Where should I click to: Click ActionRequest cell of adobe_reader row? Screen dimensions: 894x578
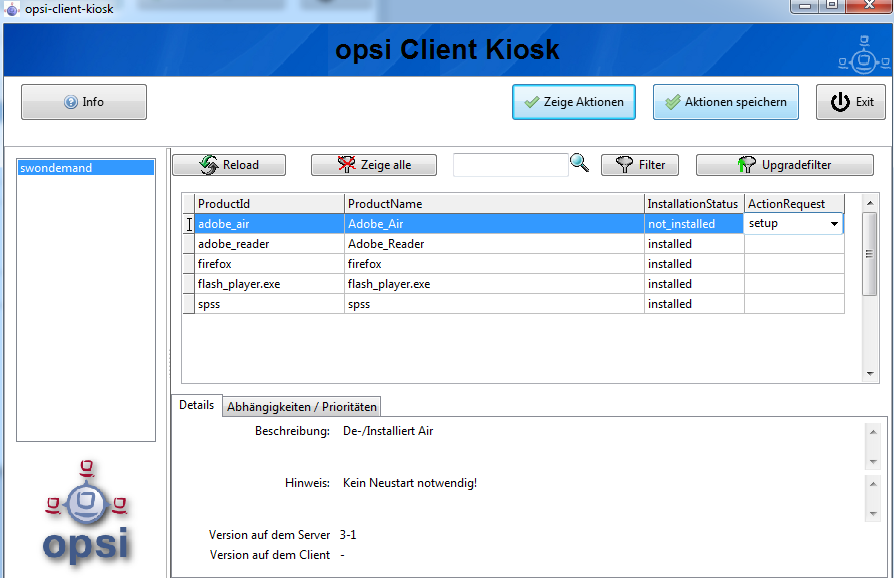coord(794,244)
